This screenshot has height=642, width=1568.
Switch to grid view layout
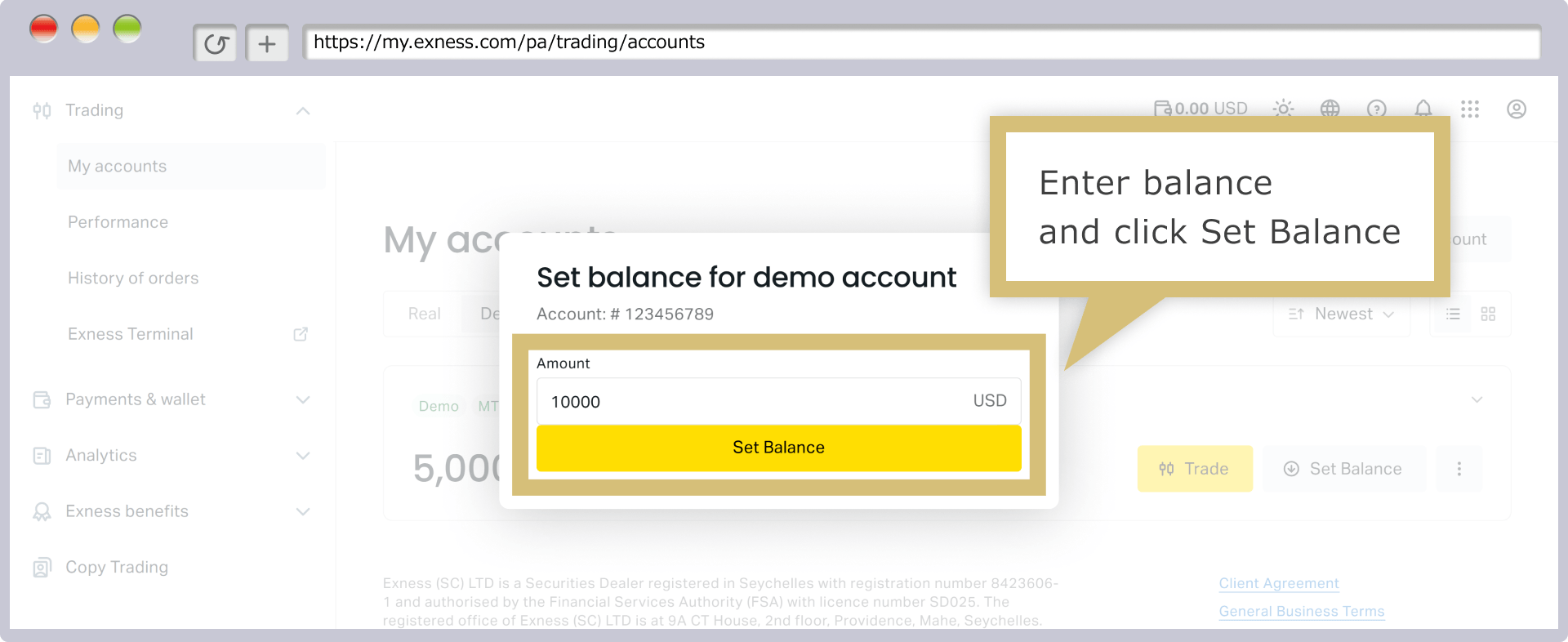coord(1488,314)
